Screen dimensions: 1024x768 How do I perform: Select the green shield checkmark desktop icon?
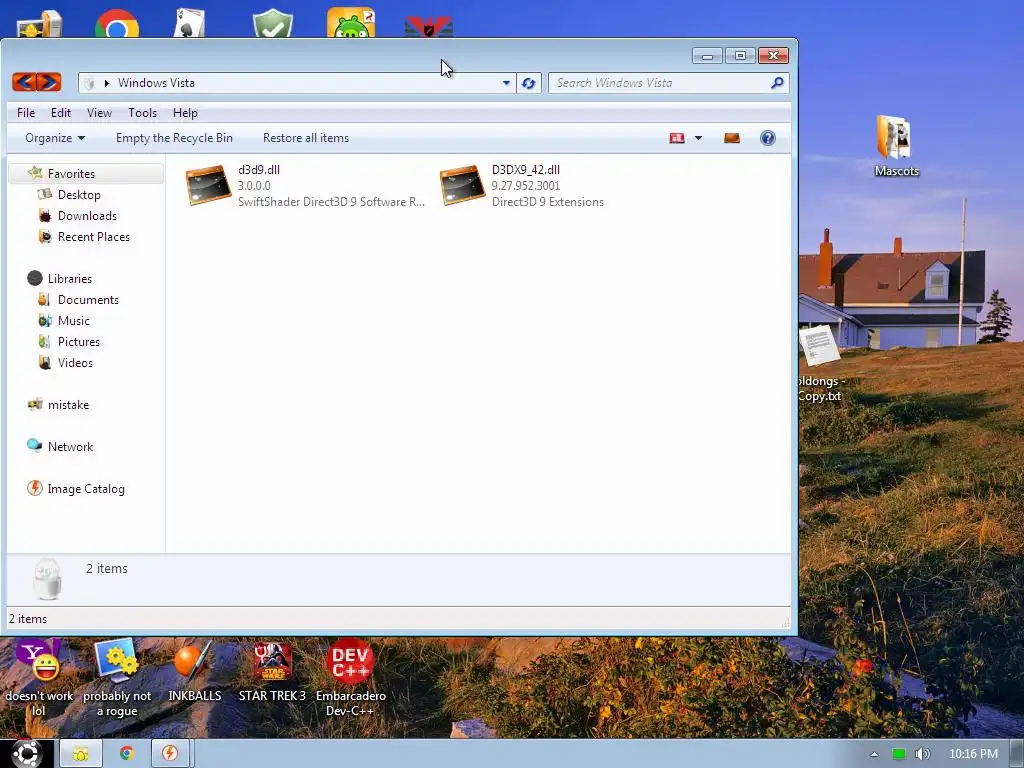point(272,23)
